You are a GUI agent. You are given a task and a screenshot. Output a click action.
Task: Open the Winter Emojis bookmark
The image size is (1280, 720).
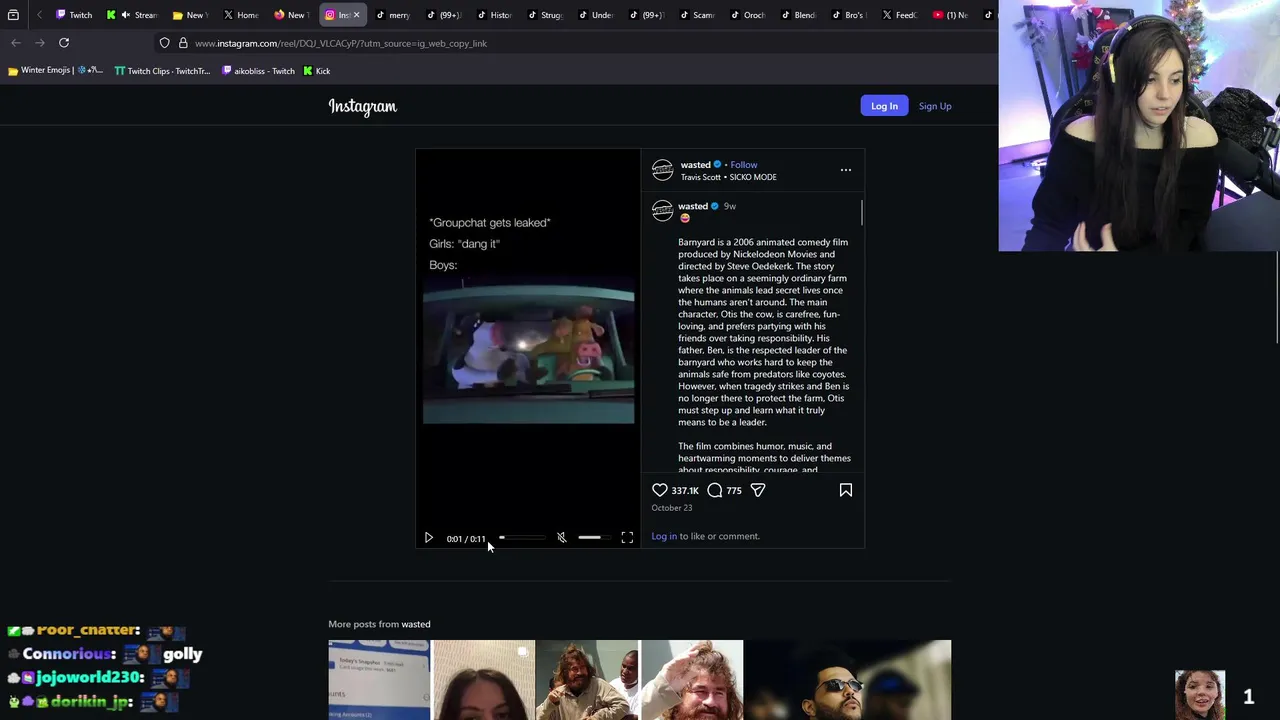coord(55,71)
